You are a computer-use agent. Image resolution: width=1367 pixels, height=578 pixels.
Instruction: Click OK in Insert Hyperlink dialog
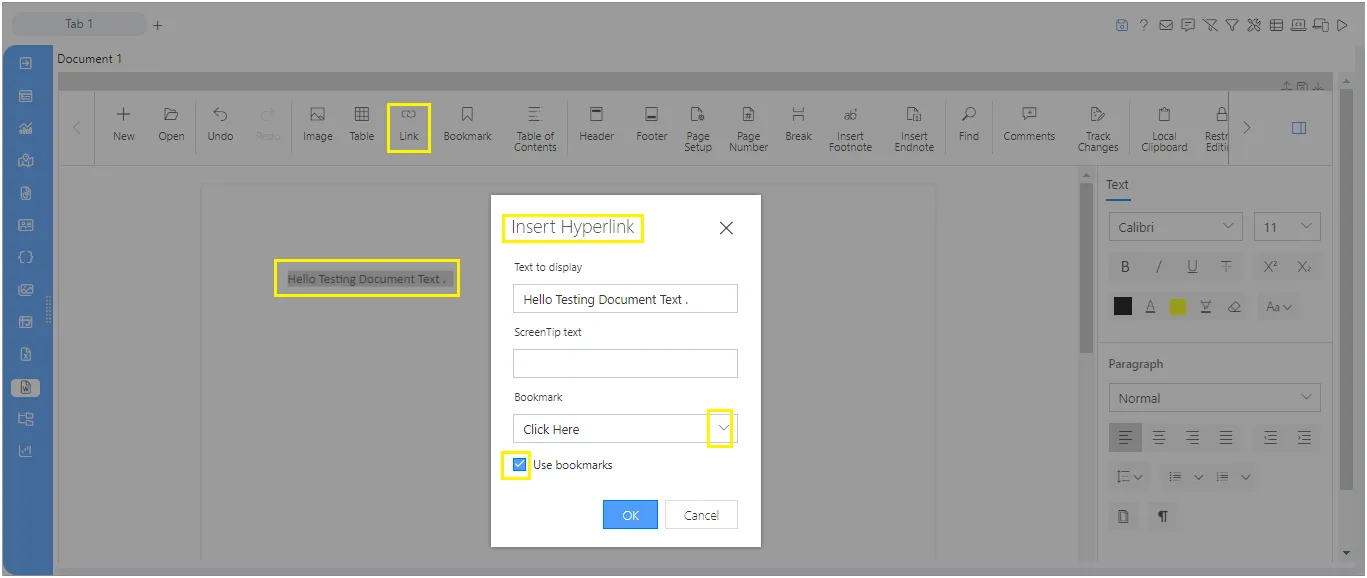coord(630,515)
